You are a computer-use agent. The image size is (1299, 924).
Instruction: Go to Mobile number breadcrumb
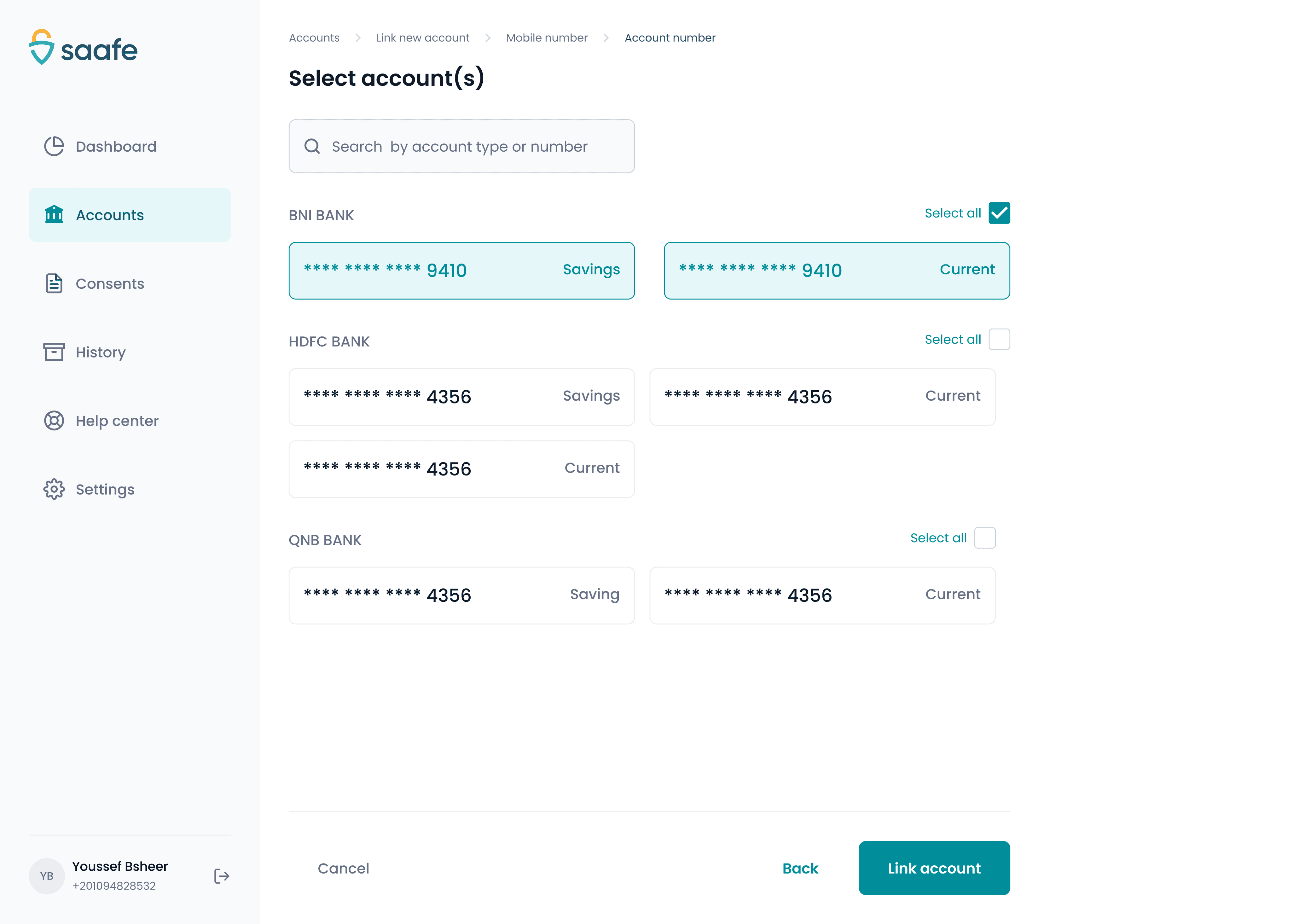(546, 38)
